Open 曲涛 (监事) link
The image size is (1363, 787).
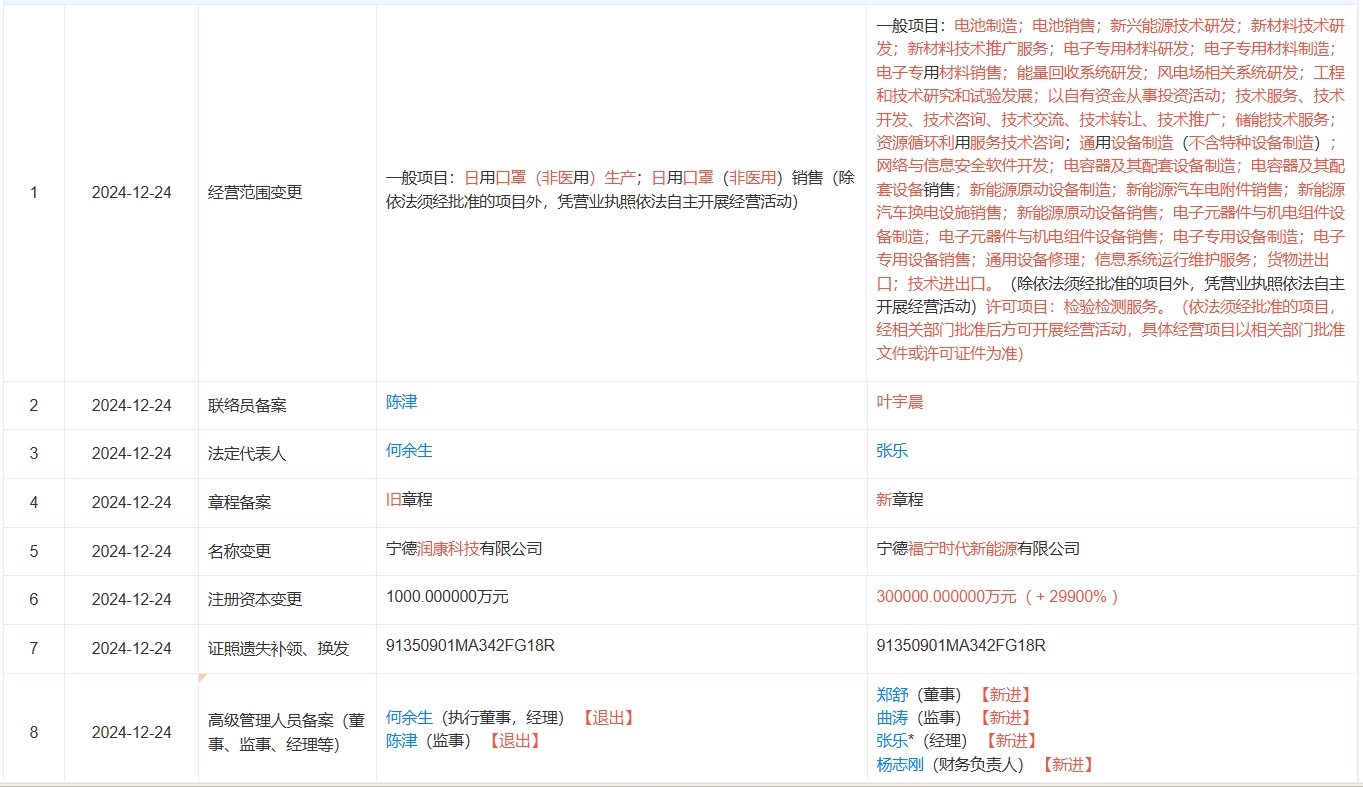pos(892,718)
